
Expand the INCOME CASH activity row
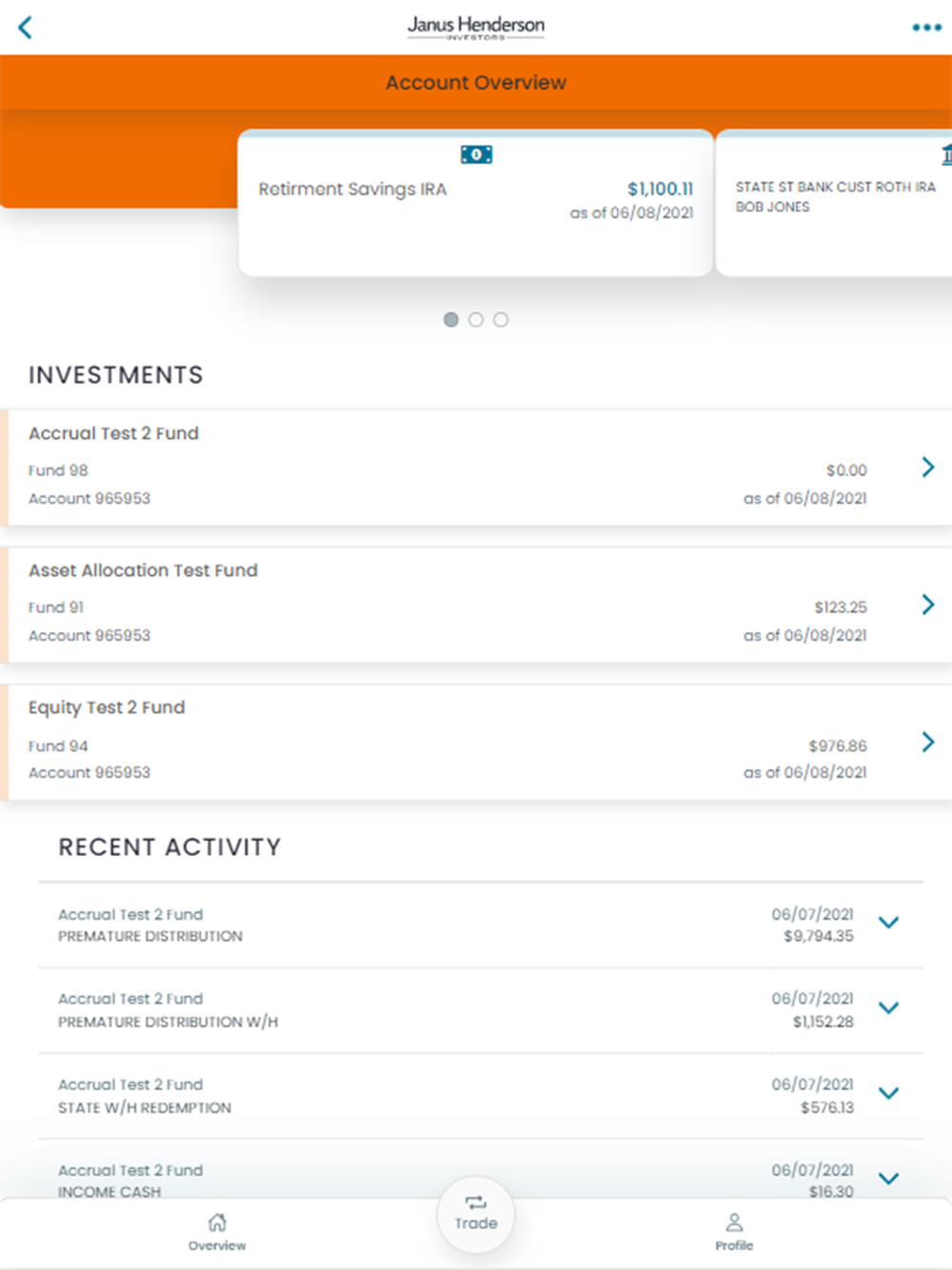[x=888, y=1179]
